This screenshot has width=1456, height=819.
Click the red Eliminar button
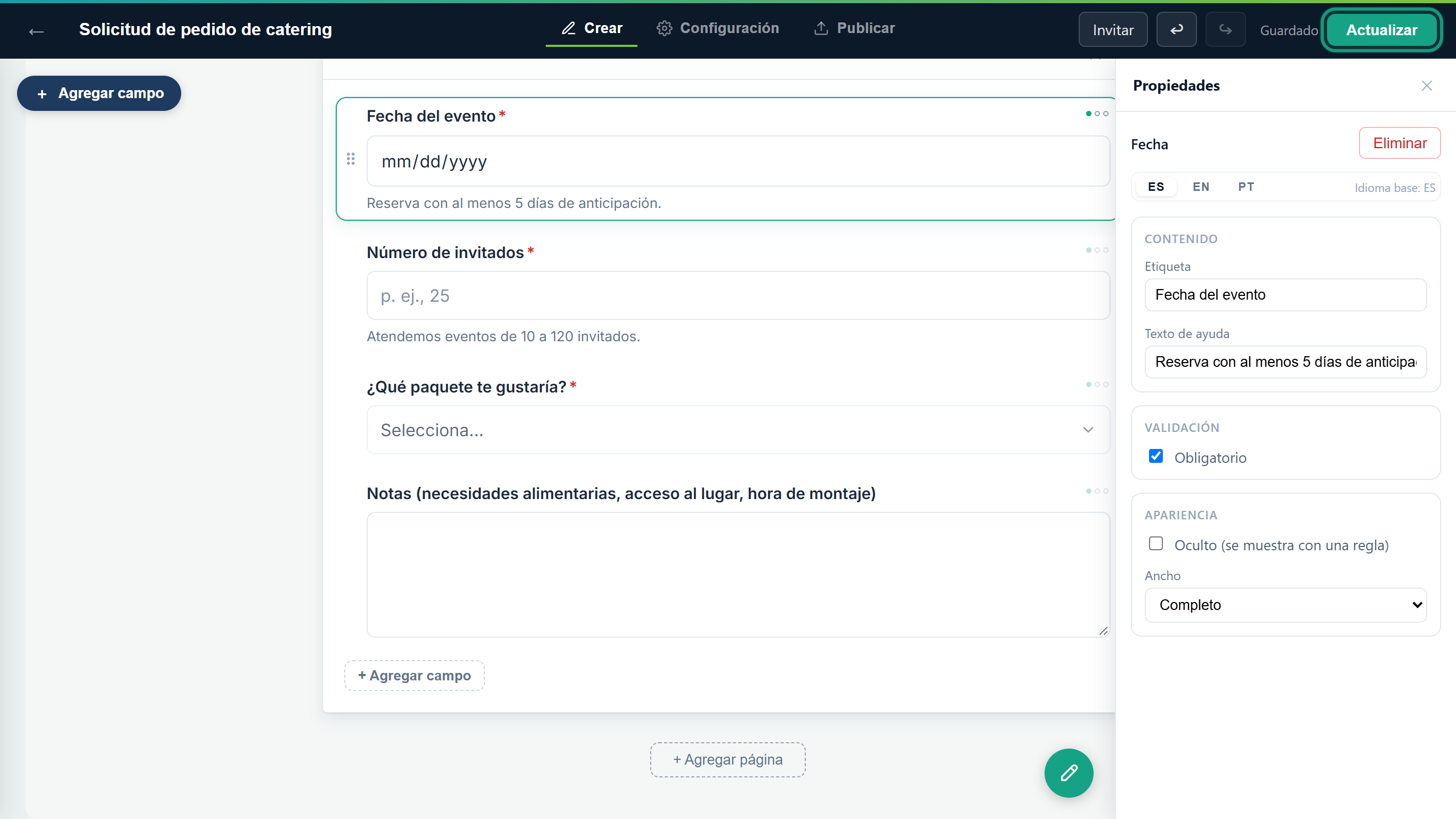pos(1400,143)
